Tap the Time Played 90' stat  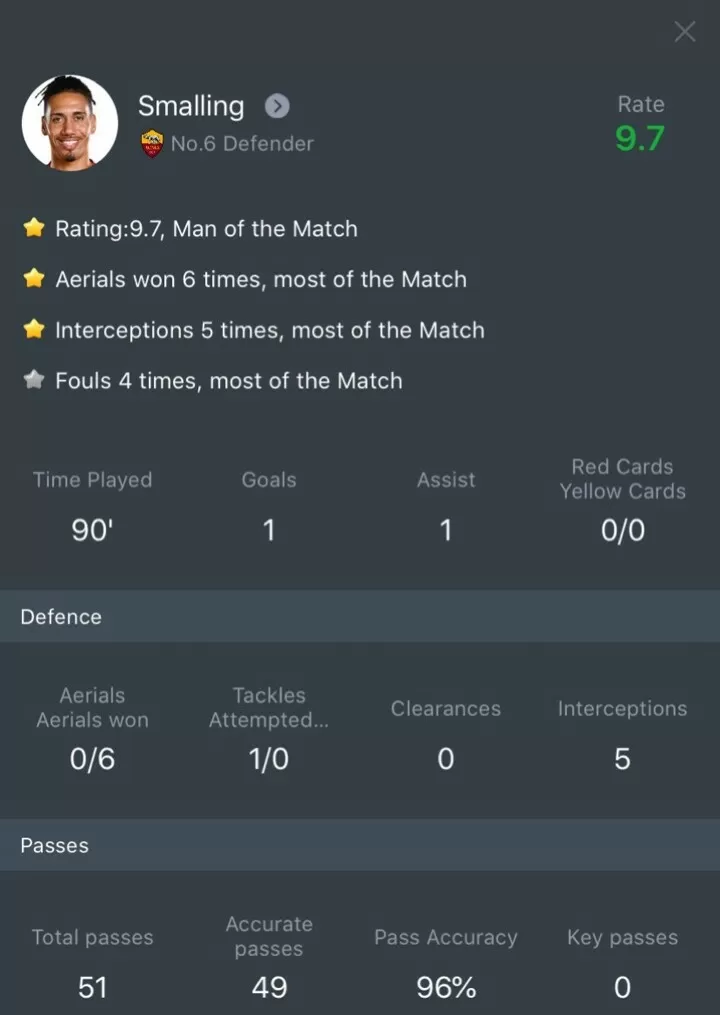pyautogui.click(x=92, y=530)
